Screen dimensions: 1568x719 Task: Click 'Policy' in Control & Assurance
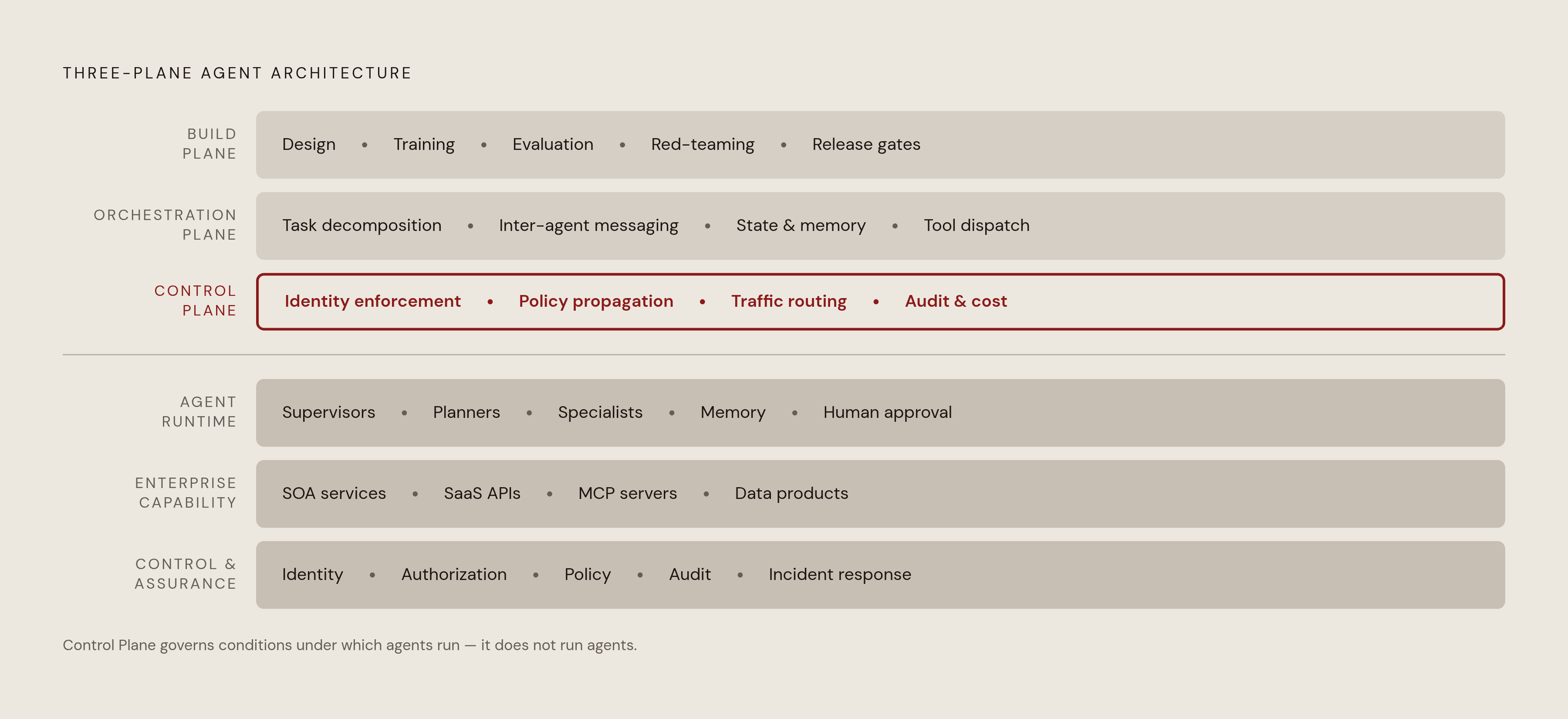588,575
